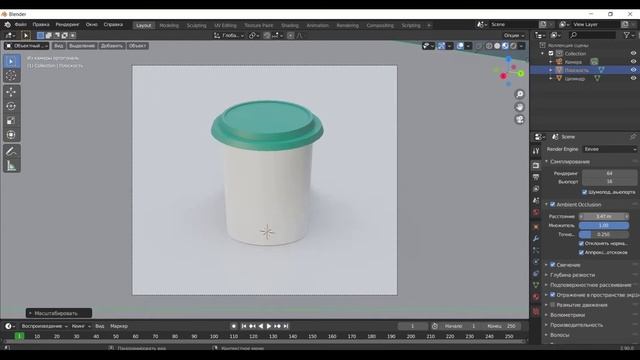640x360 pixels.
Task: Open the timeline Маркер menu
Action: (119, 326)
